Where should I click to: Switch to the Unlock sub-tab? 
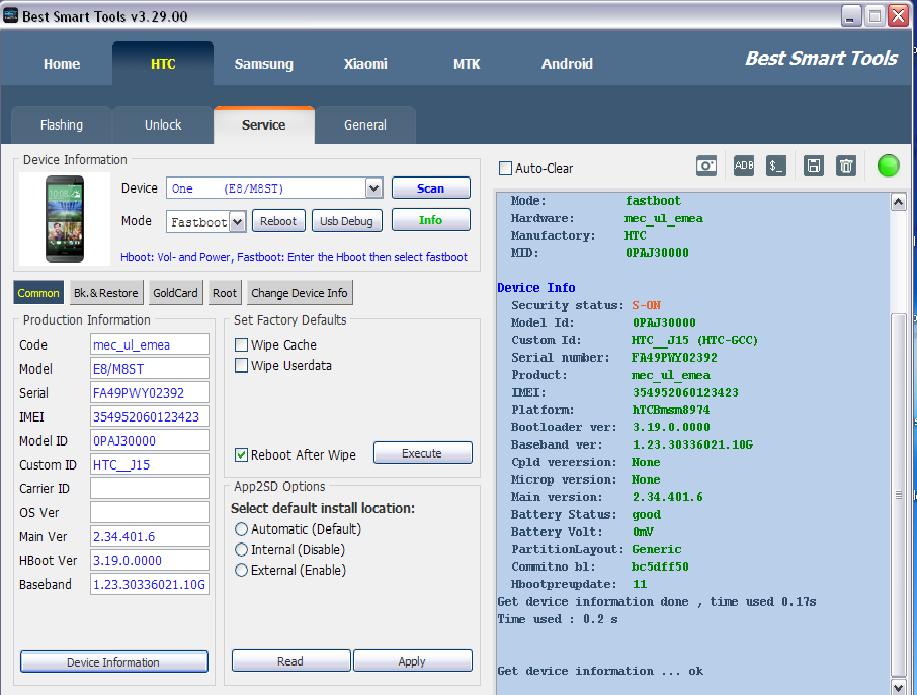163,125
